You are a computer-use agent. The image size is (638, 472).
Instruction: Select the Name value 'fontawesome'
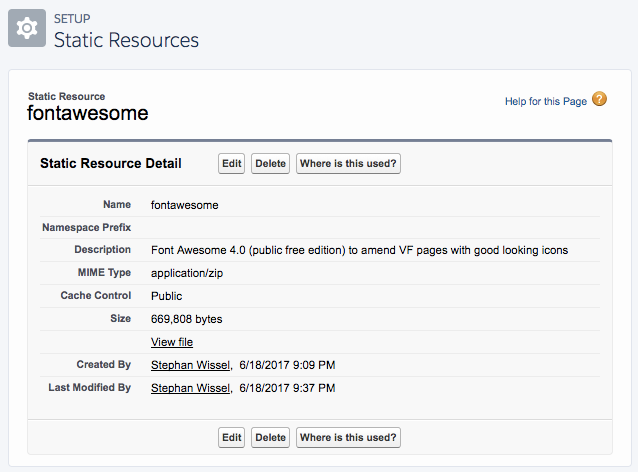pyautogui.click(x=185, y=205)
